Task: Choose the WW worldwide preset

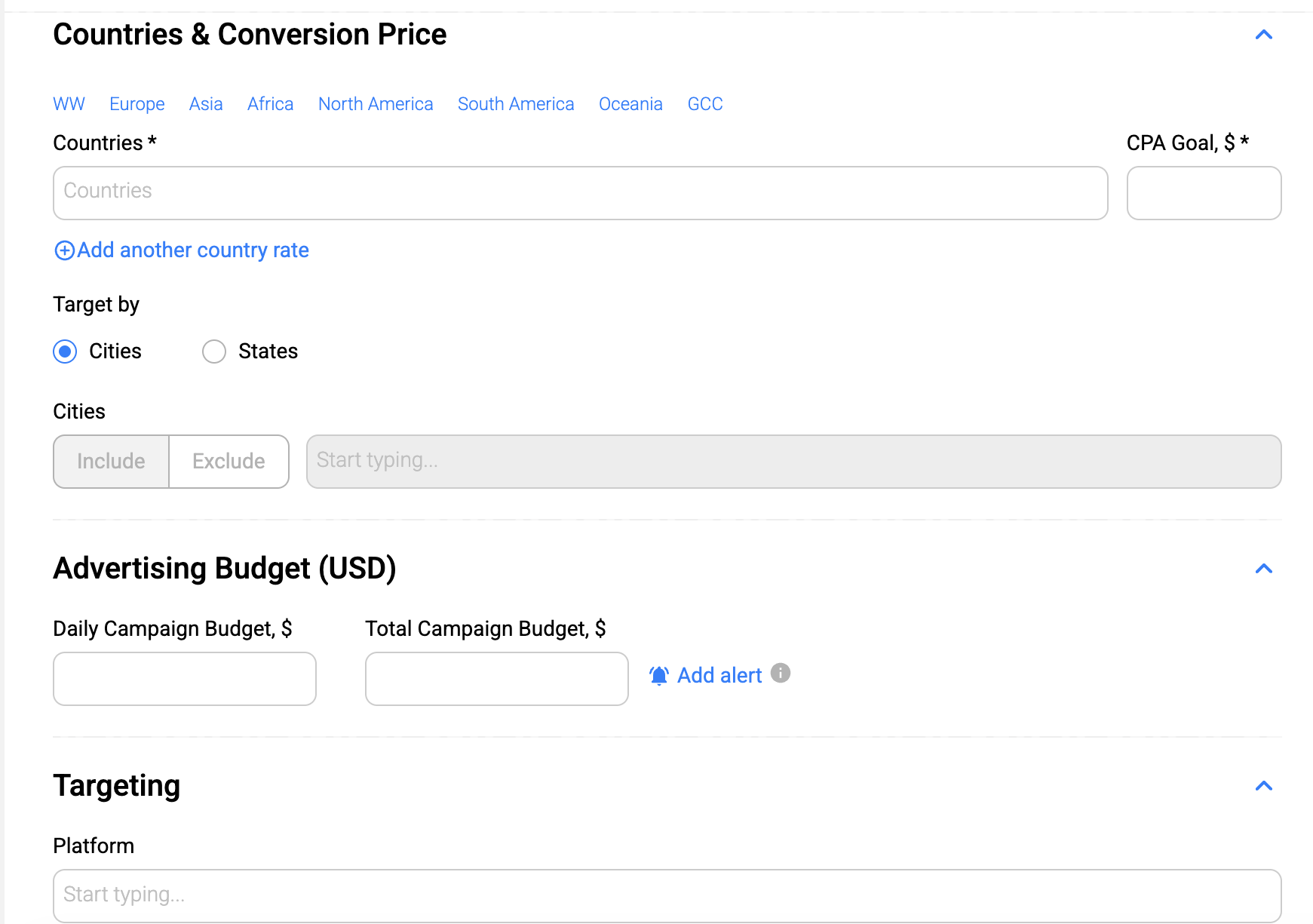Action: click(69, 104)
